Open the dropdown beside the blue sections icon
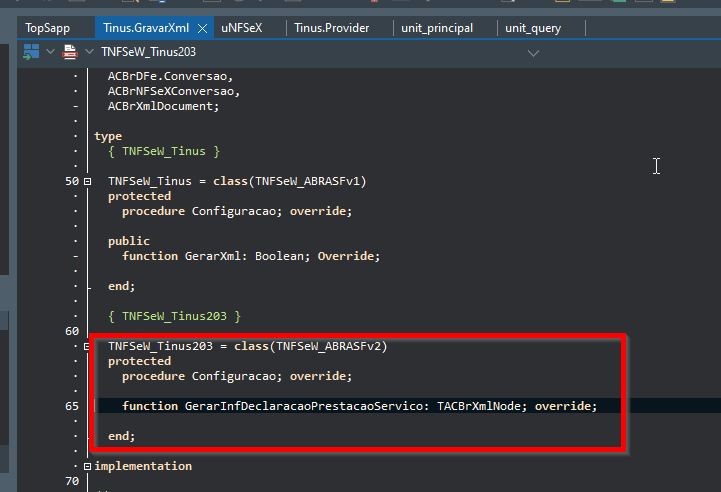This screenshot has height=492, width=721. pyautogui.click(x=51, y=52)
